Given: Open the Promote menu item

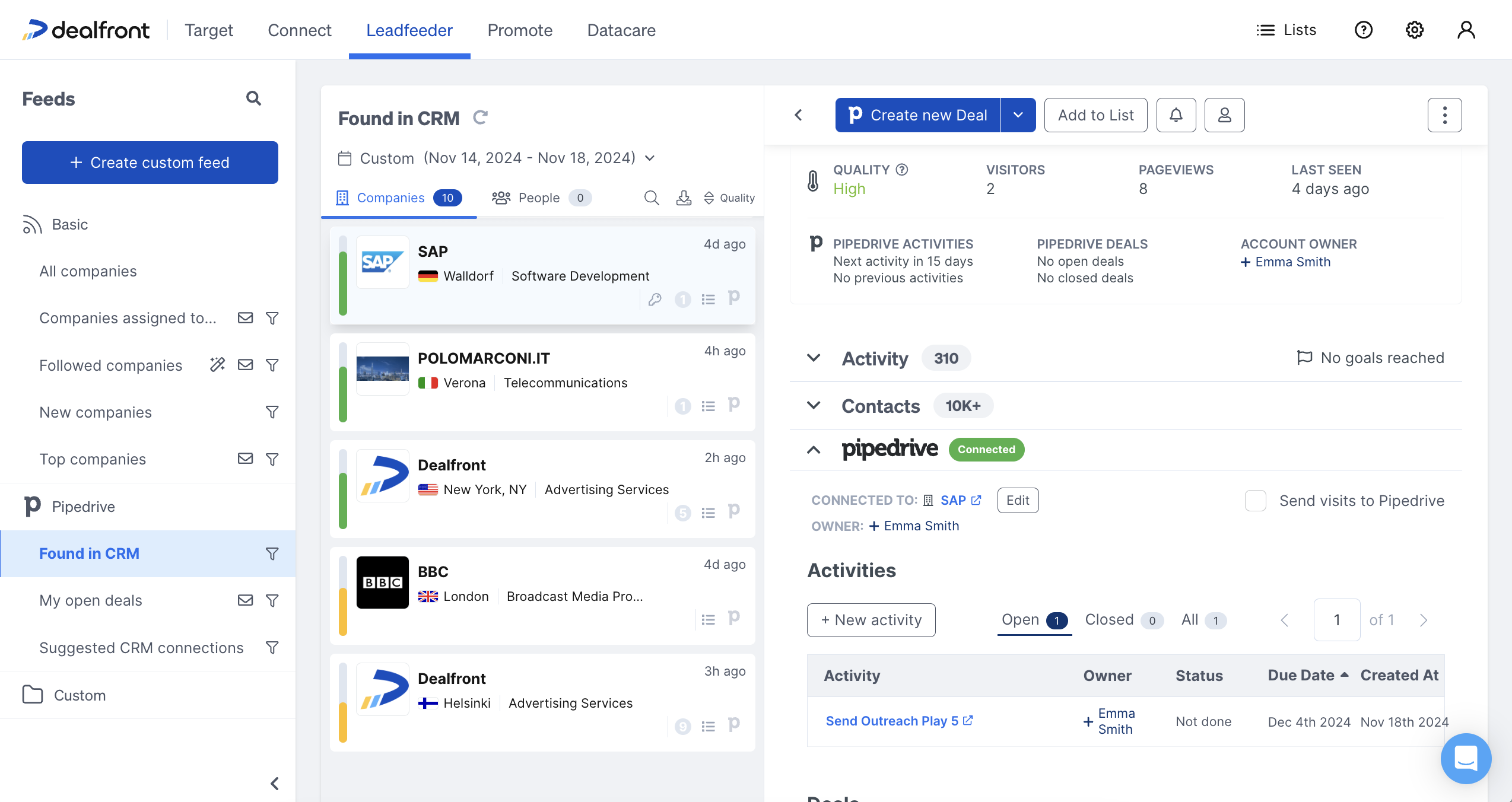Looking at the screenshot, I should coord(520,30).
